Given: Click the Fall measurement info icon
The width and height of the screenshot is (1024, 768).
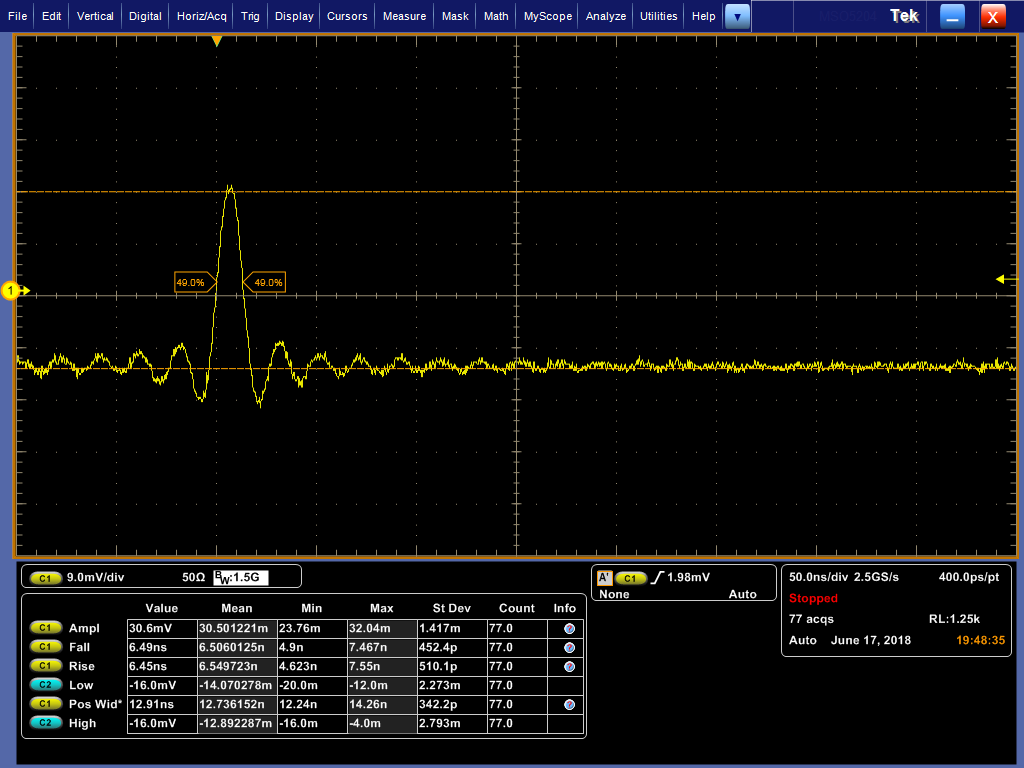Looking at the screenshot, I should (569, 648).
